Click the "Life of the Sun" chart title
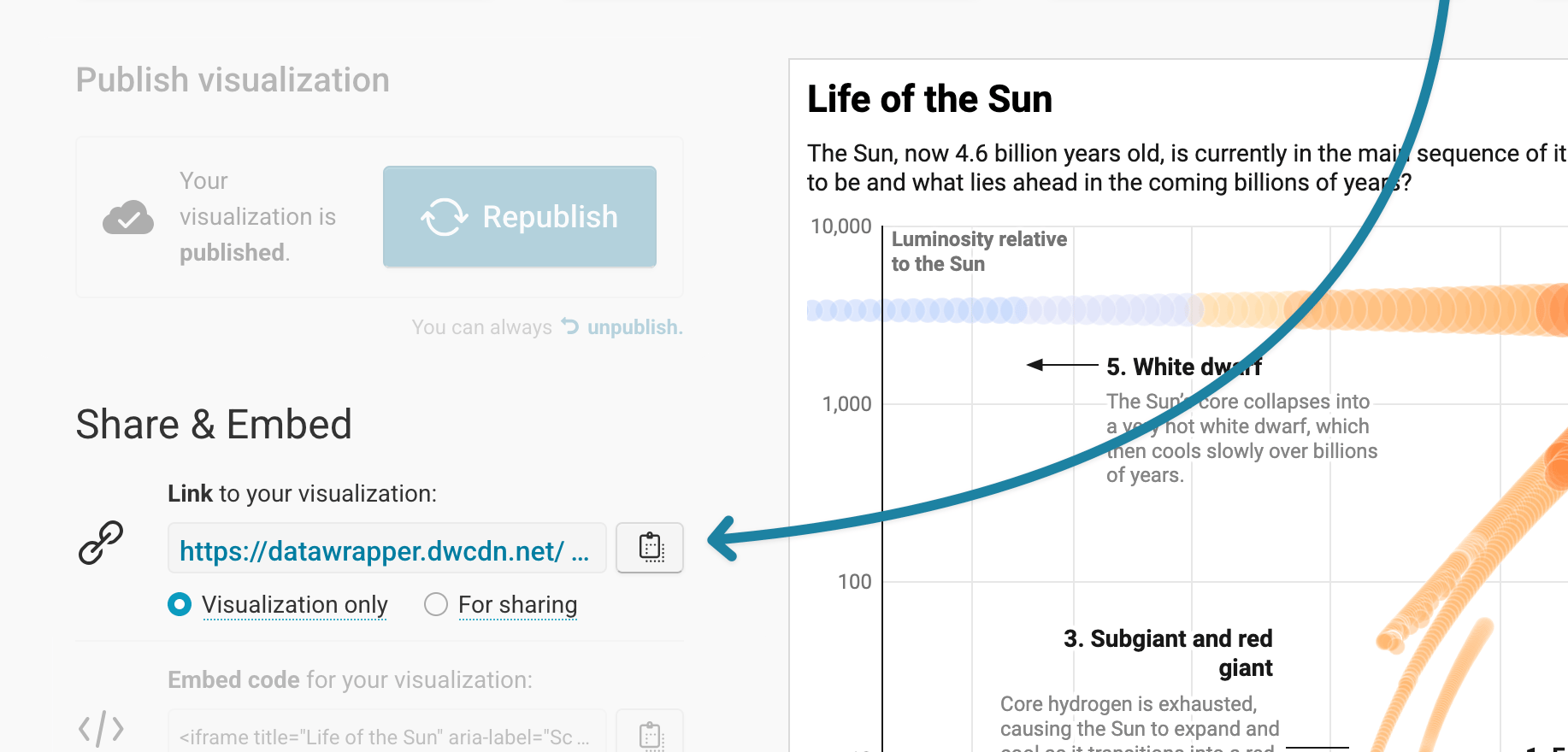The image size is (1568, 752). [929, 99]
